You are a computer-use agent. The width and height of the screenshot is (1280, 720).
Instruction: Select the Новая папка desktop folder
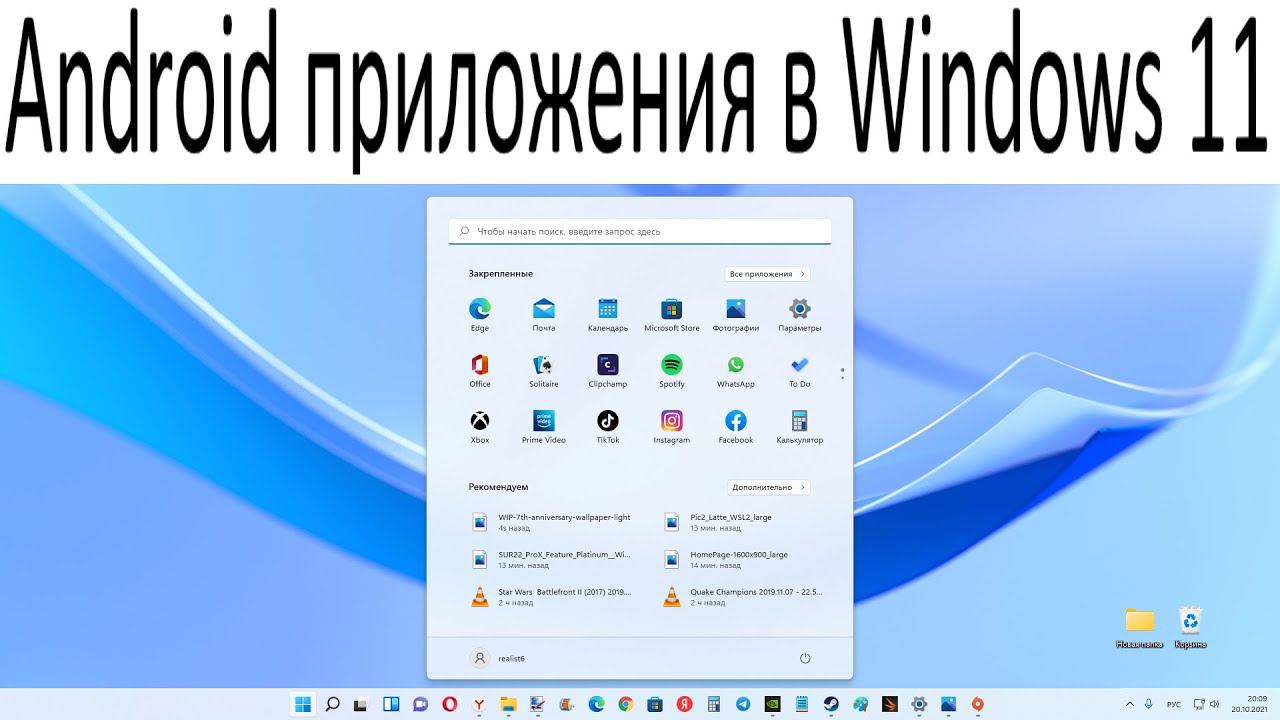[1140, 627]
